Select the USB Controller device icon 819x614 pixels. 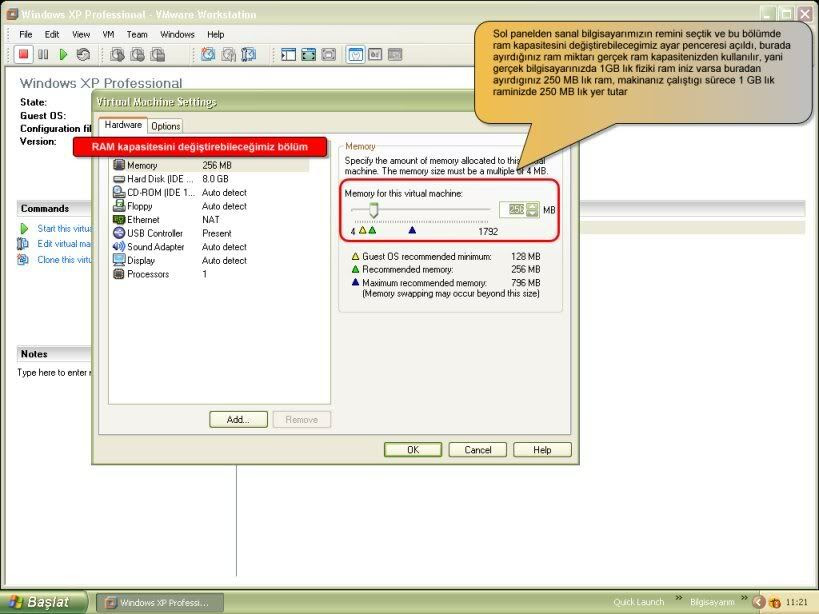pos(119,233)
